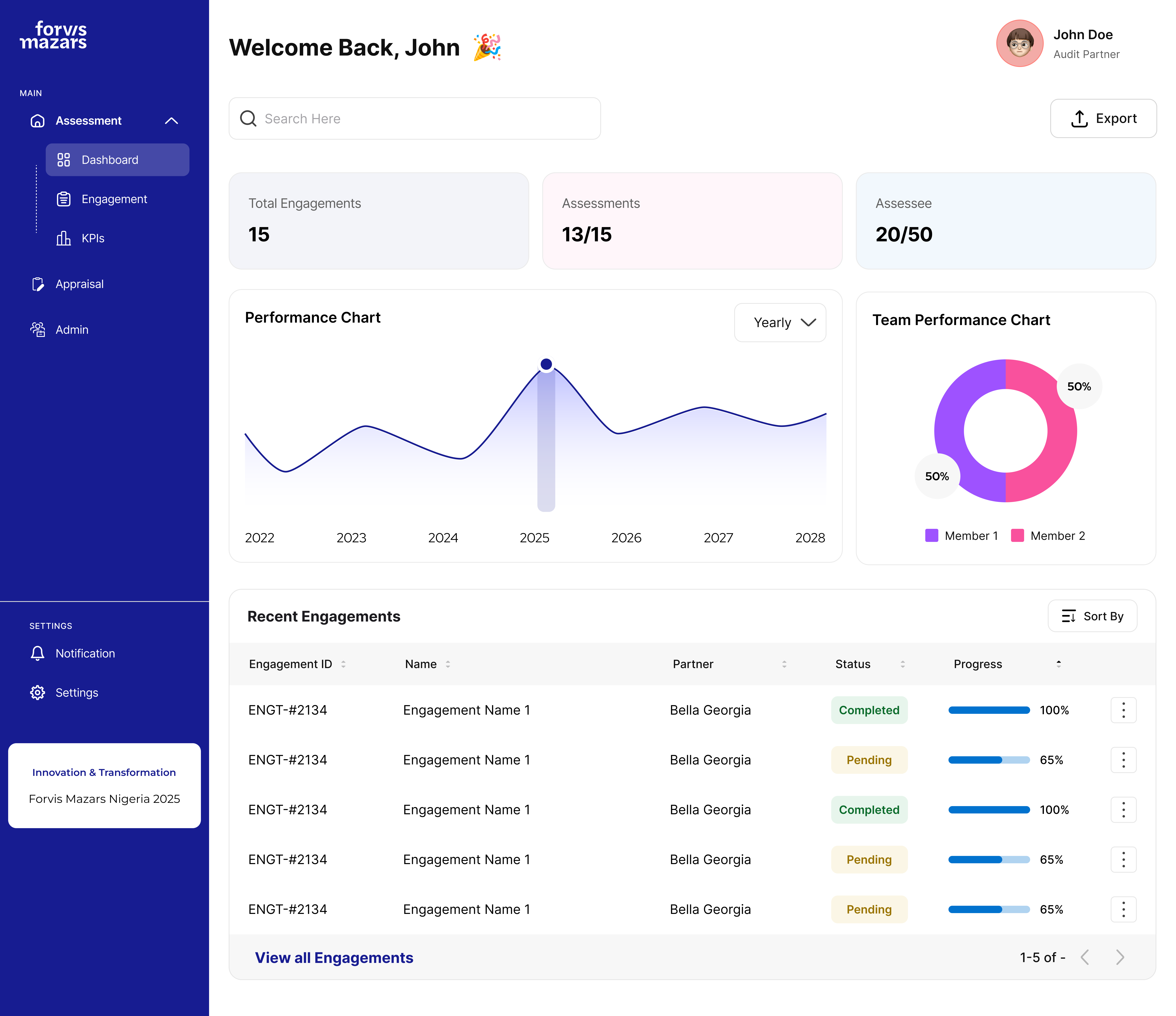Go to previous page arrow

tap(1085, 958)
